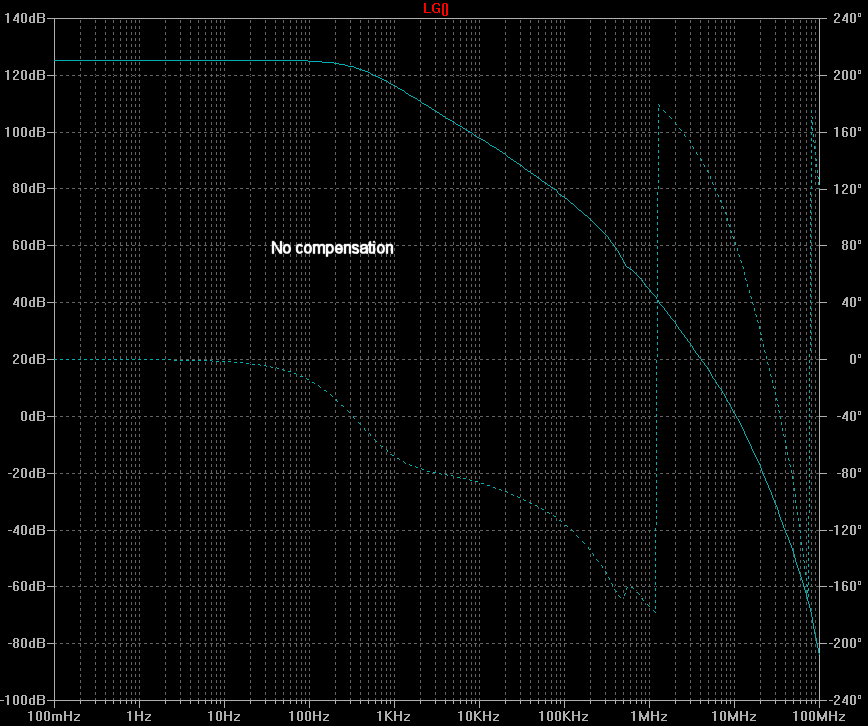This screenshot has height=726, width=868.
Task: Click the -120° phase axis label
Action: click(x=846, y=530)
